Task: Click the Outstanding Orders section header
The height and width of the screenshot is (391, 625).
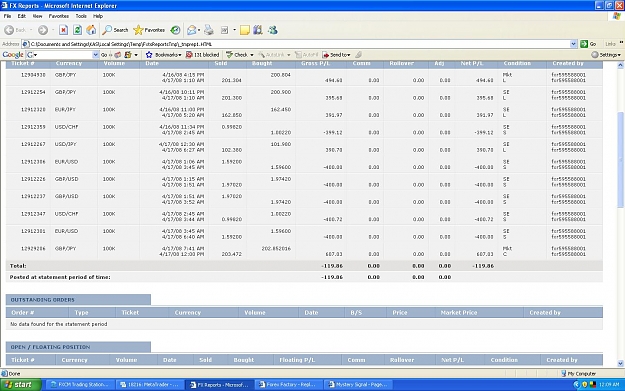Action: pyautogui.click(x=78, y=300)
